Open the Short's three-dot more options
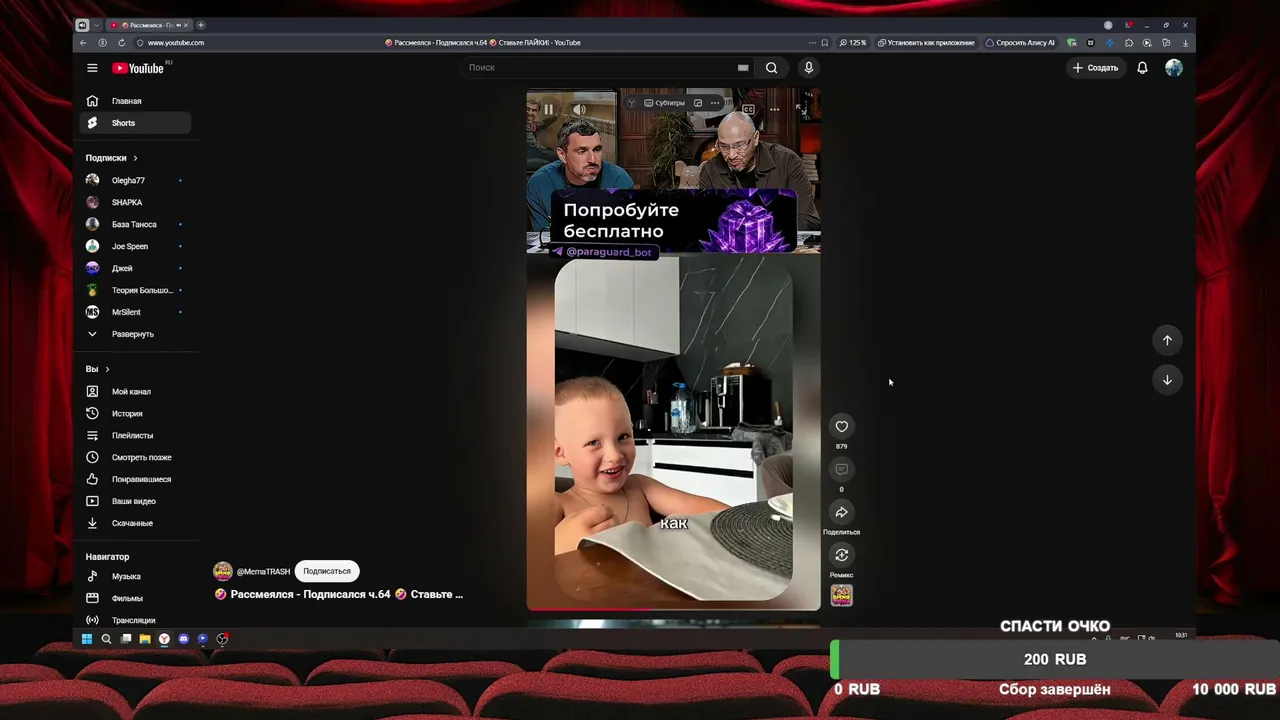The image size is (1280, 720). 774,109
